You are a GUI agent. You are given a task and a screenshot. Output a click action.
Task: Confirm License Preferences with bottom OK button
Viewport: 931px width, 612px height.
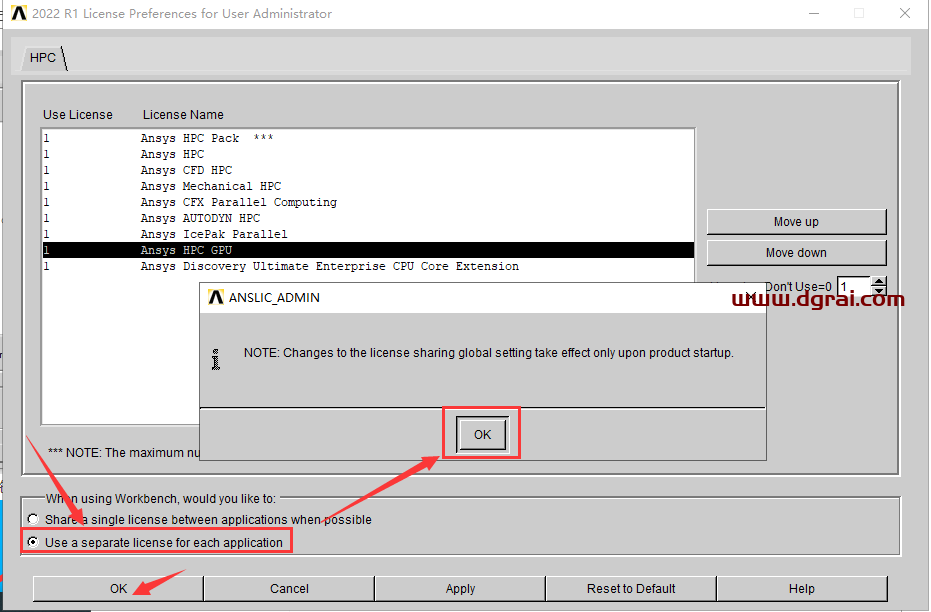(x=118, y=589)
